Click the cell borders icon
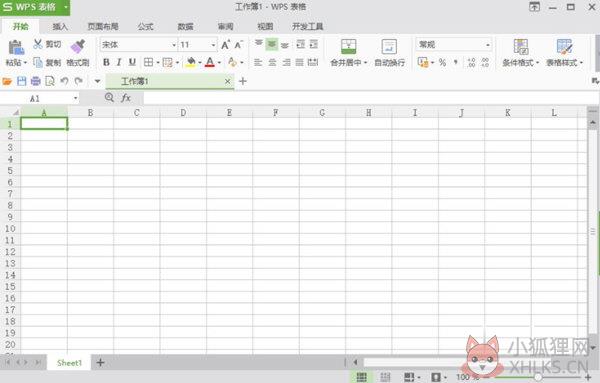 (x=148, y=62)
